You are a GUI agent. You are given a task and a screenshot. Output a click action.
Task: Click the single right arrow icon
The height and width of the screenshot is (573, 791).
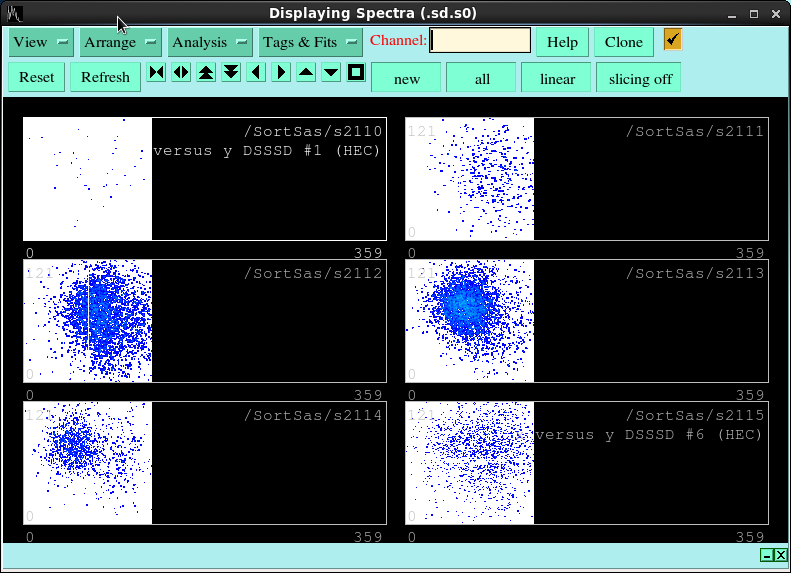pos(281,72)
